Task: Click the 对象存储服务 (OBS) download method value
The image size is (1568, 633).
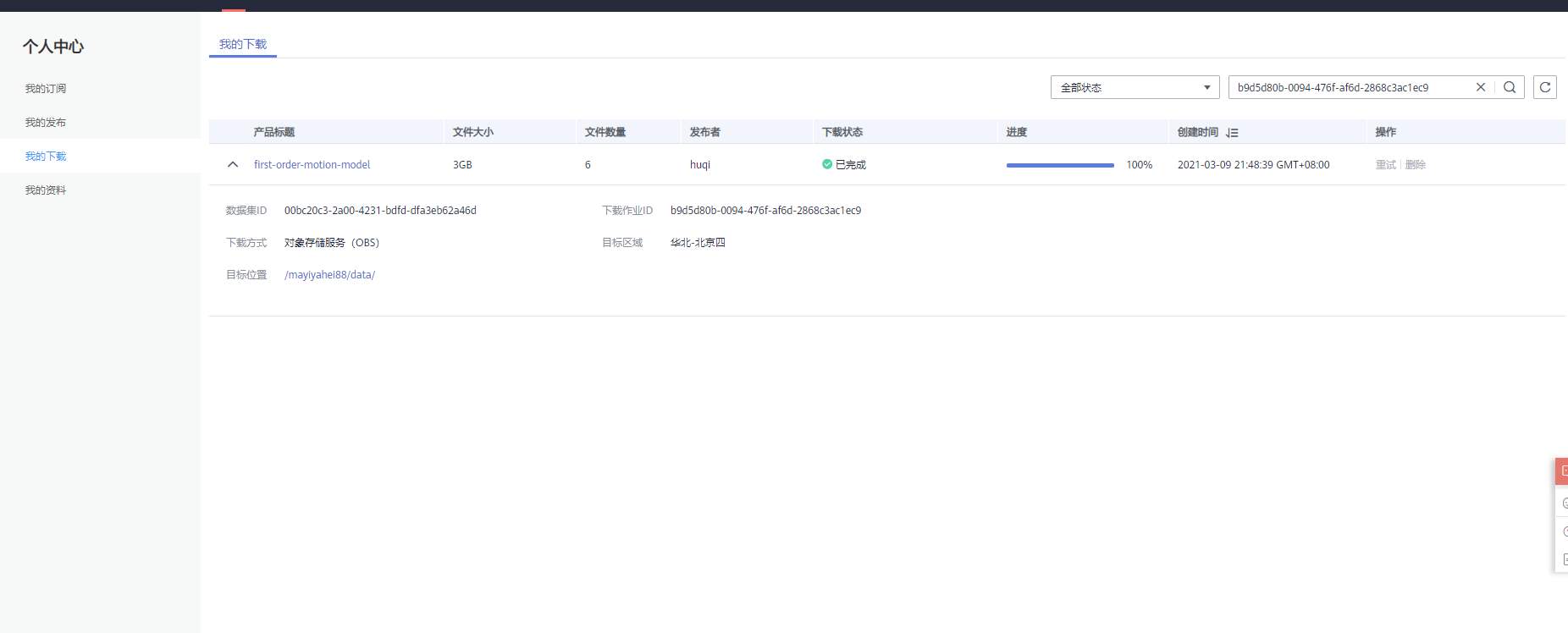Action: pos(332,242)
